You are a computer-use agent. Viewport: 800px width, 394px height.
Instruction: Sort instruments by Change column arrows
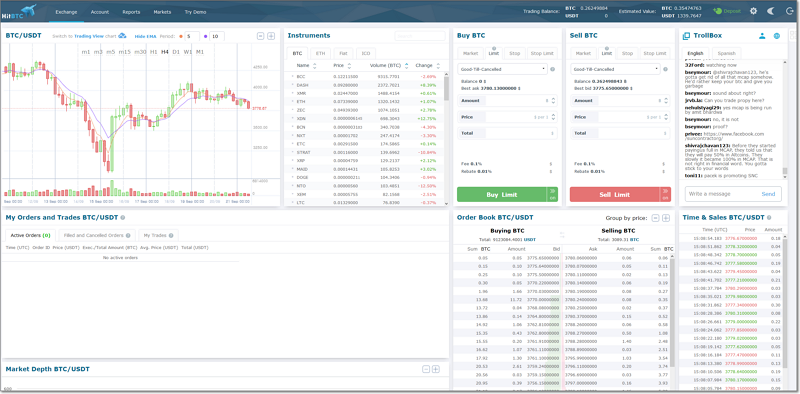coord(438,65)
